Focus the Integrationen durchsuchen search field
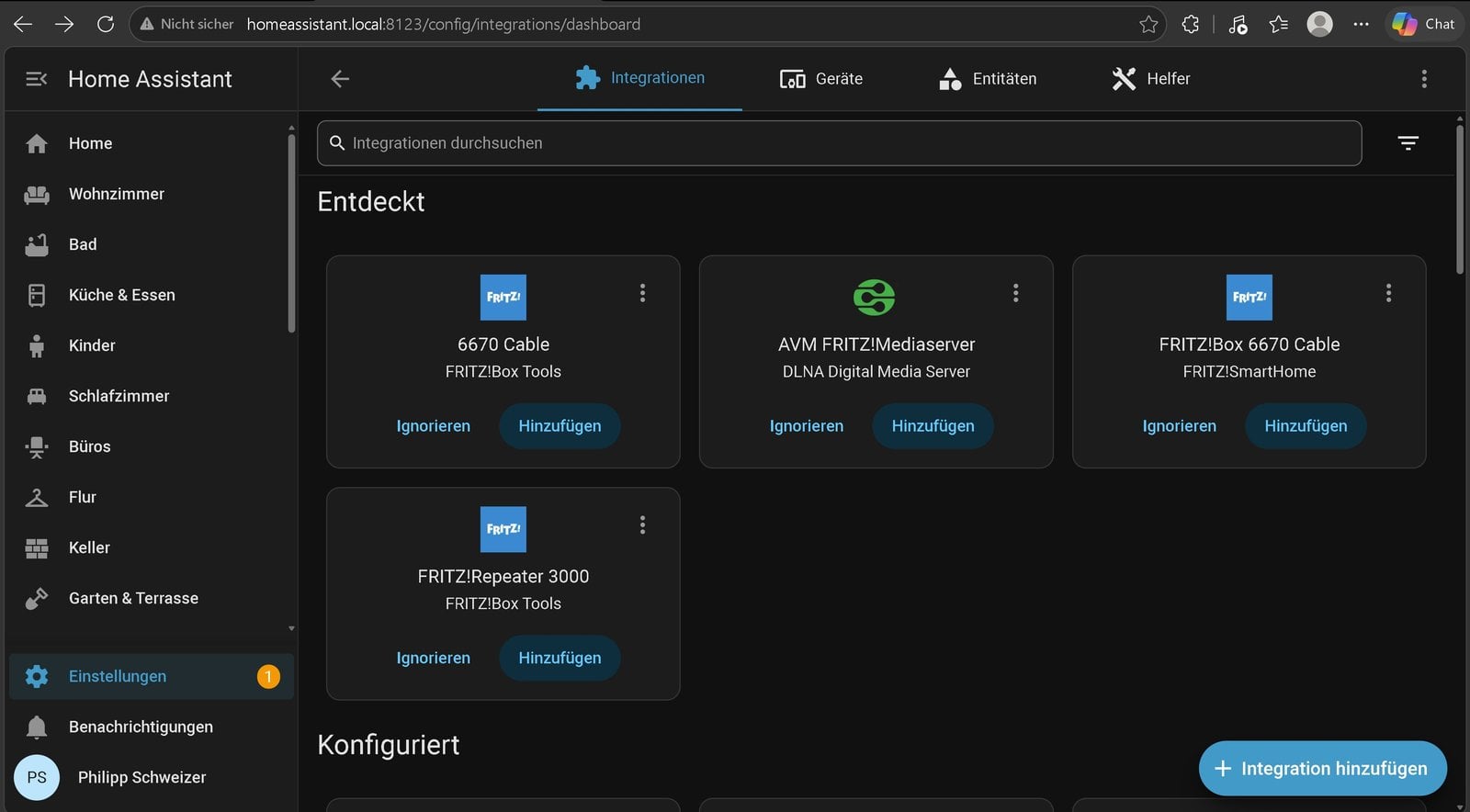Screen dimensions: 1470x812 tap(839, 143)
